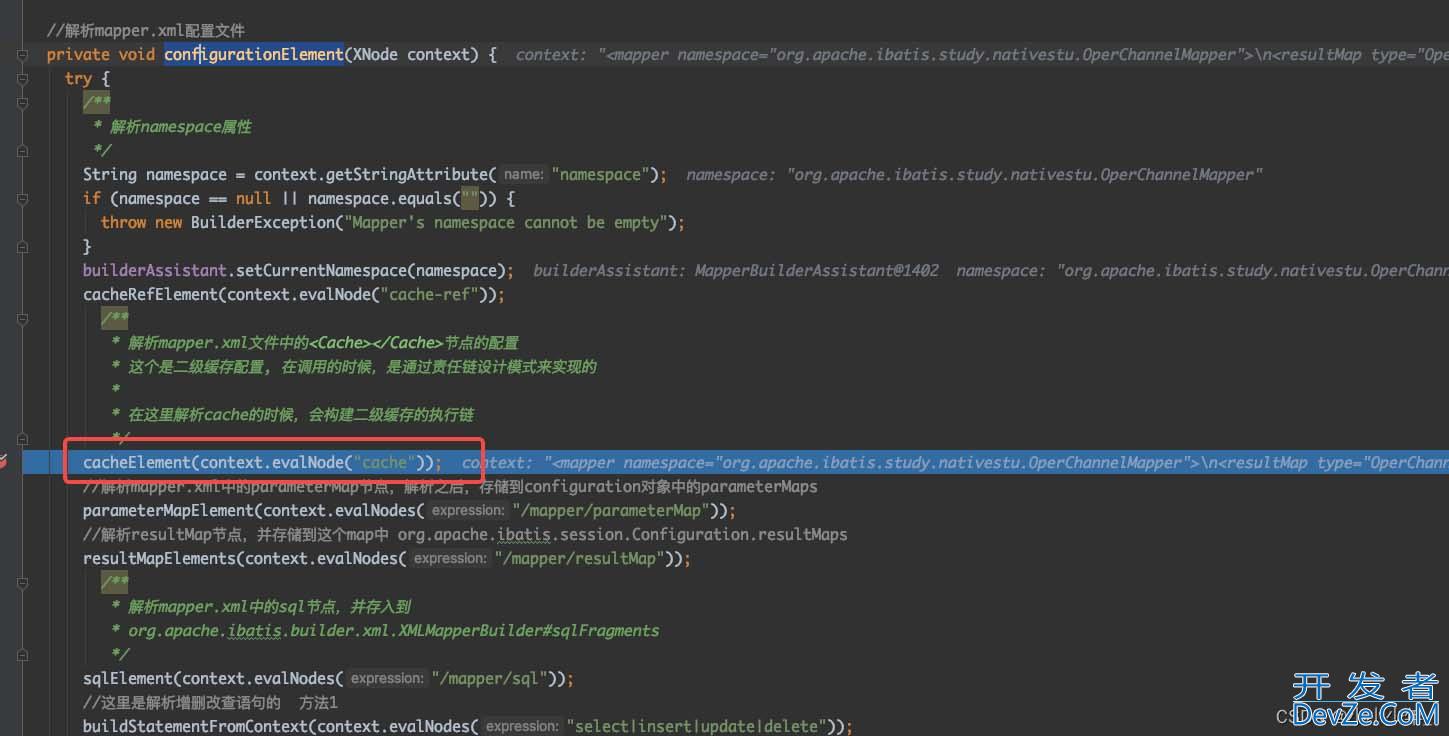1449x736 pixels.
Task: Click cacheRefElement method call
Action: coord(150,294)
